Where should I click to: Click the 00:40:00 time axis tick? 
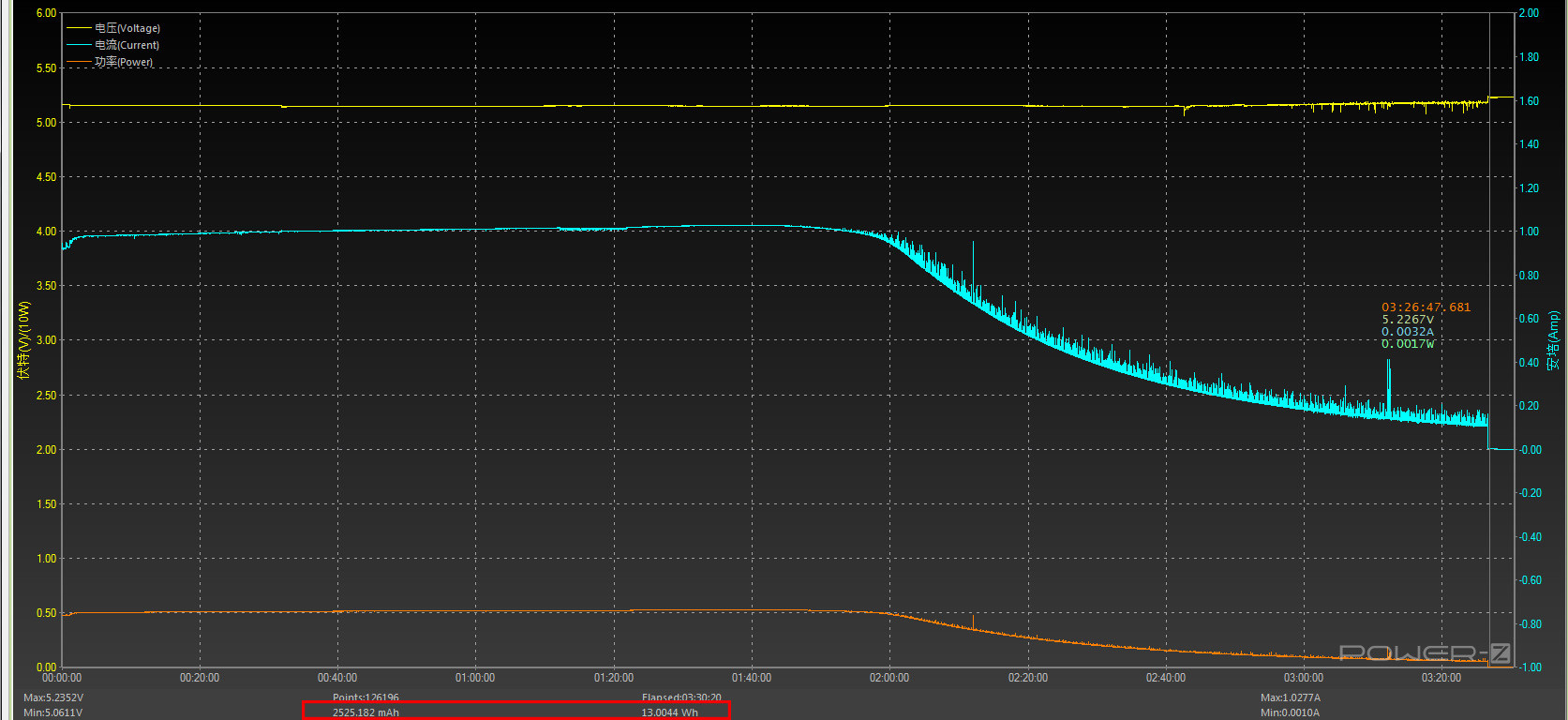click(336, 678)
